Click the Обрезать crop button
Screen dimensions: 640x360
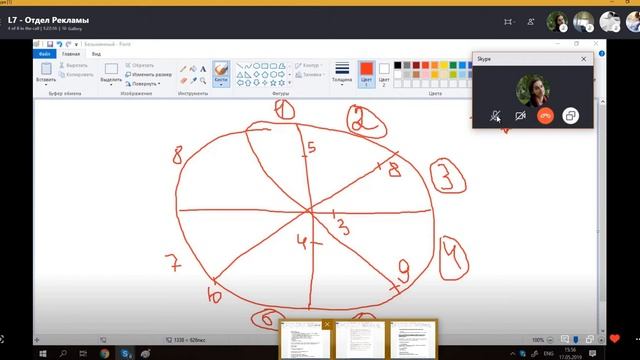[x=140, y=65]
